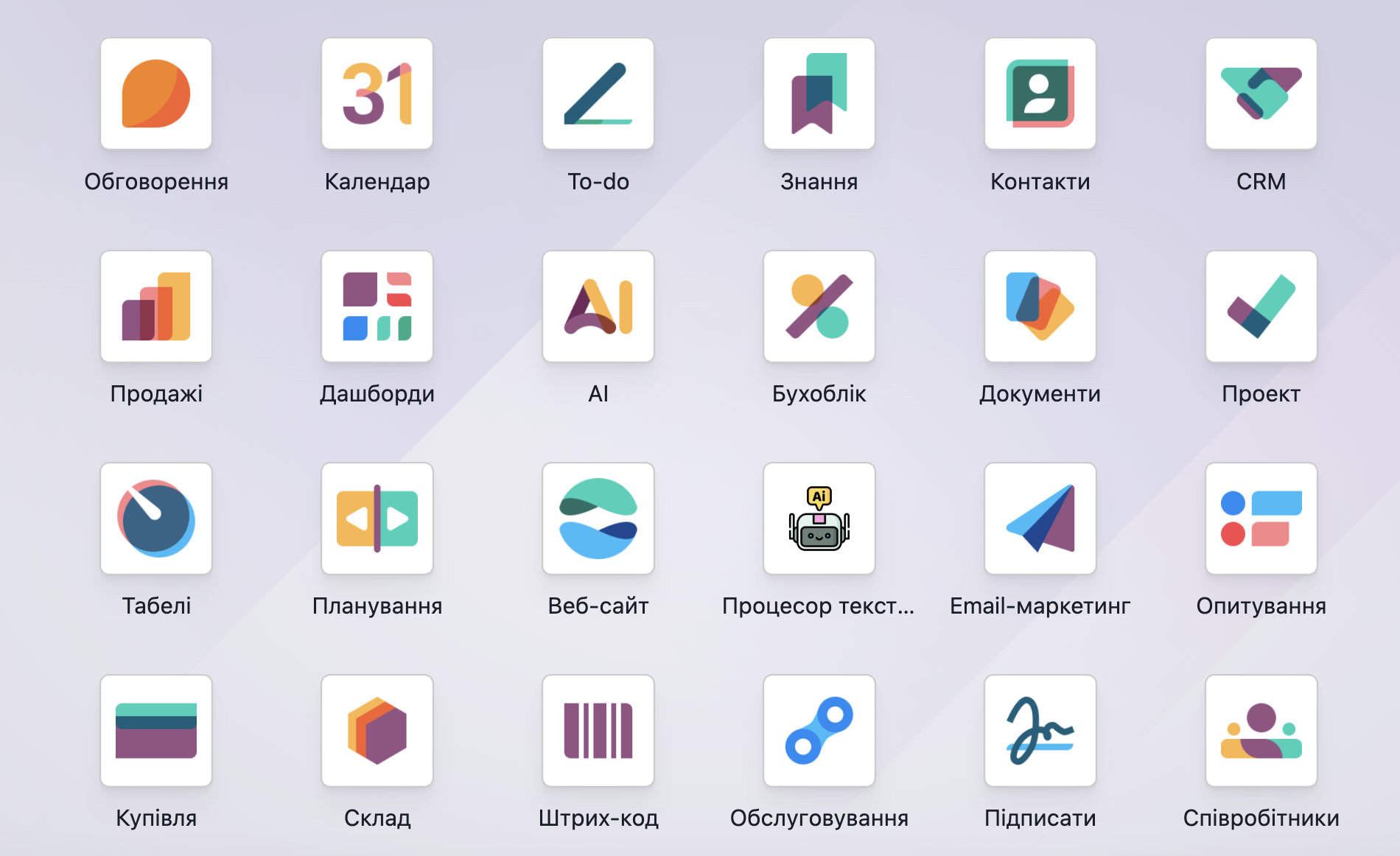
Task: Launch the CRM handshake icon
Action: click(x=1261, y=94)
